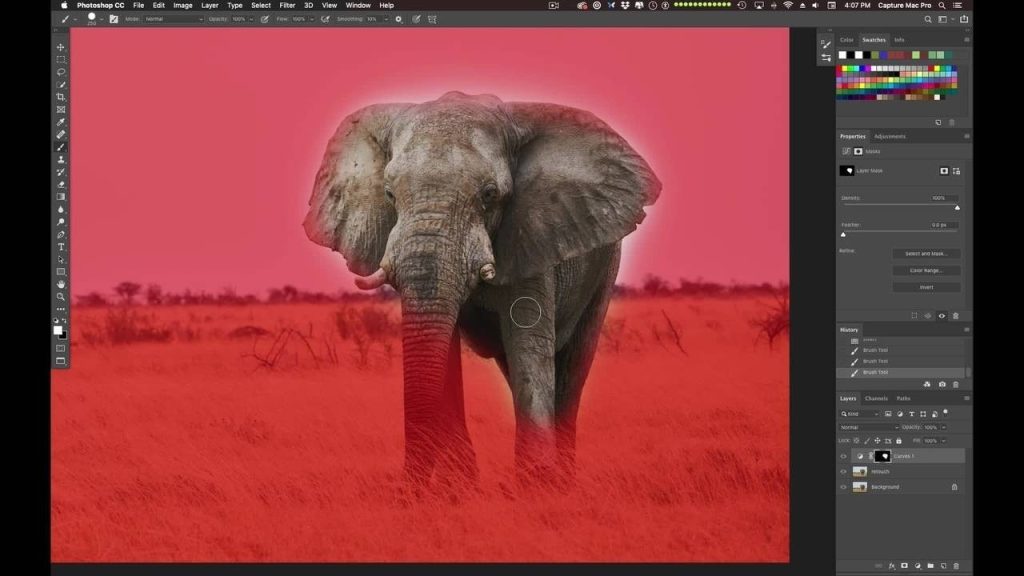Expand the layer Opacity dropdown arrow
The width and height of the screenshot is (1024, 576).
pyautogui.click(x=944, y=427)
